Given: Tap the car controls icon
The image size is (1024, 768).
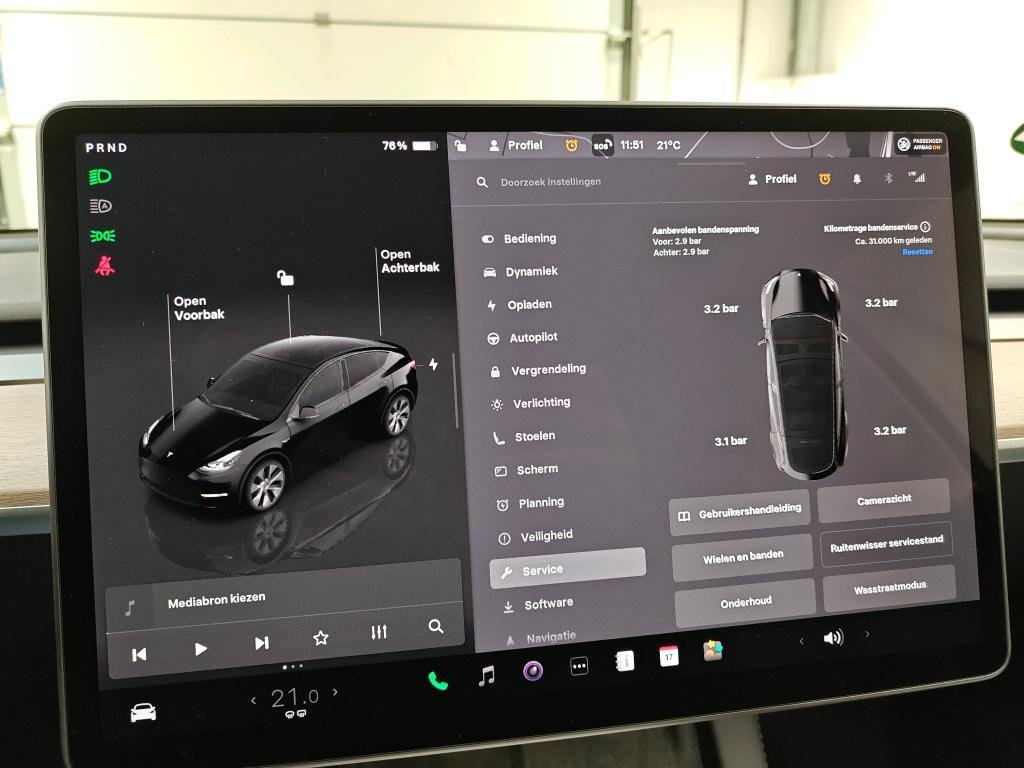Looking at the screenshot, I should pyautogui.click(x=143, y=712).
